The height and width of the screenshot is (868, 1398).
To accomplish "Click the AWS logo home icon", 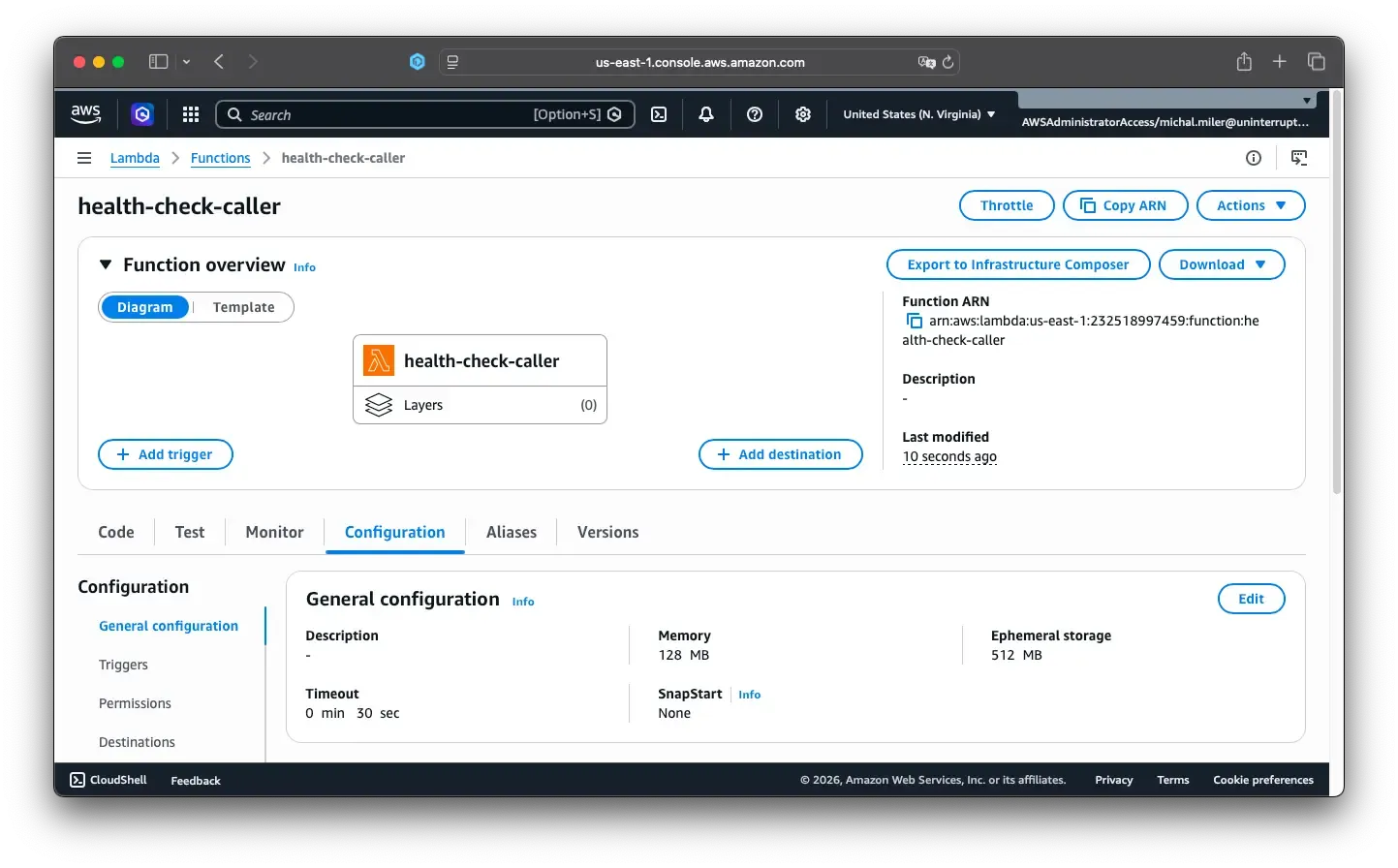I will point(86,113).
